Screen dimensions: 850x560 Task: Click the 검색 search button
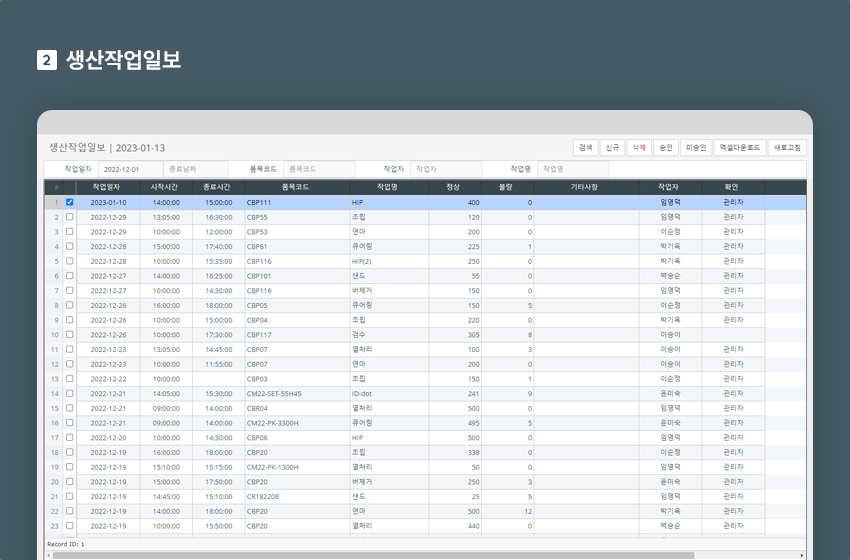(x=585, y=147)
